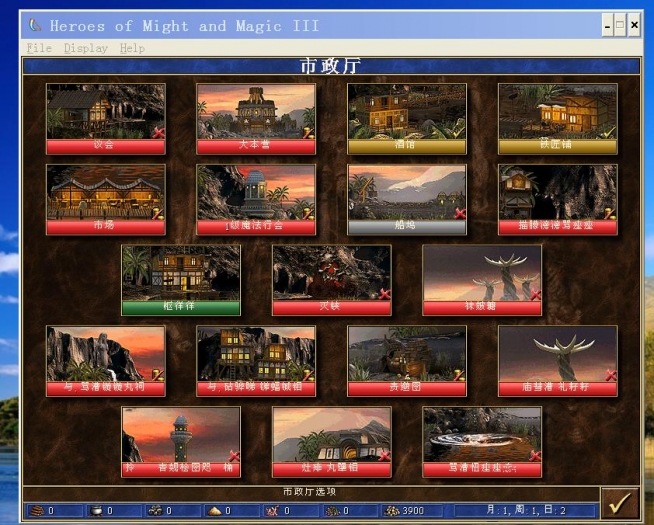Click the gold pile resource icon
654x525 pixels.
click(x=392, y=510)
